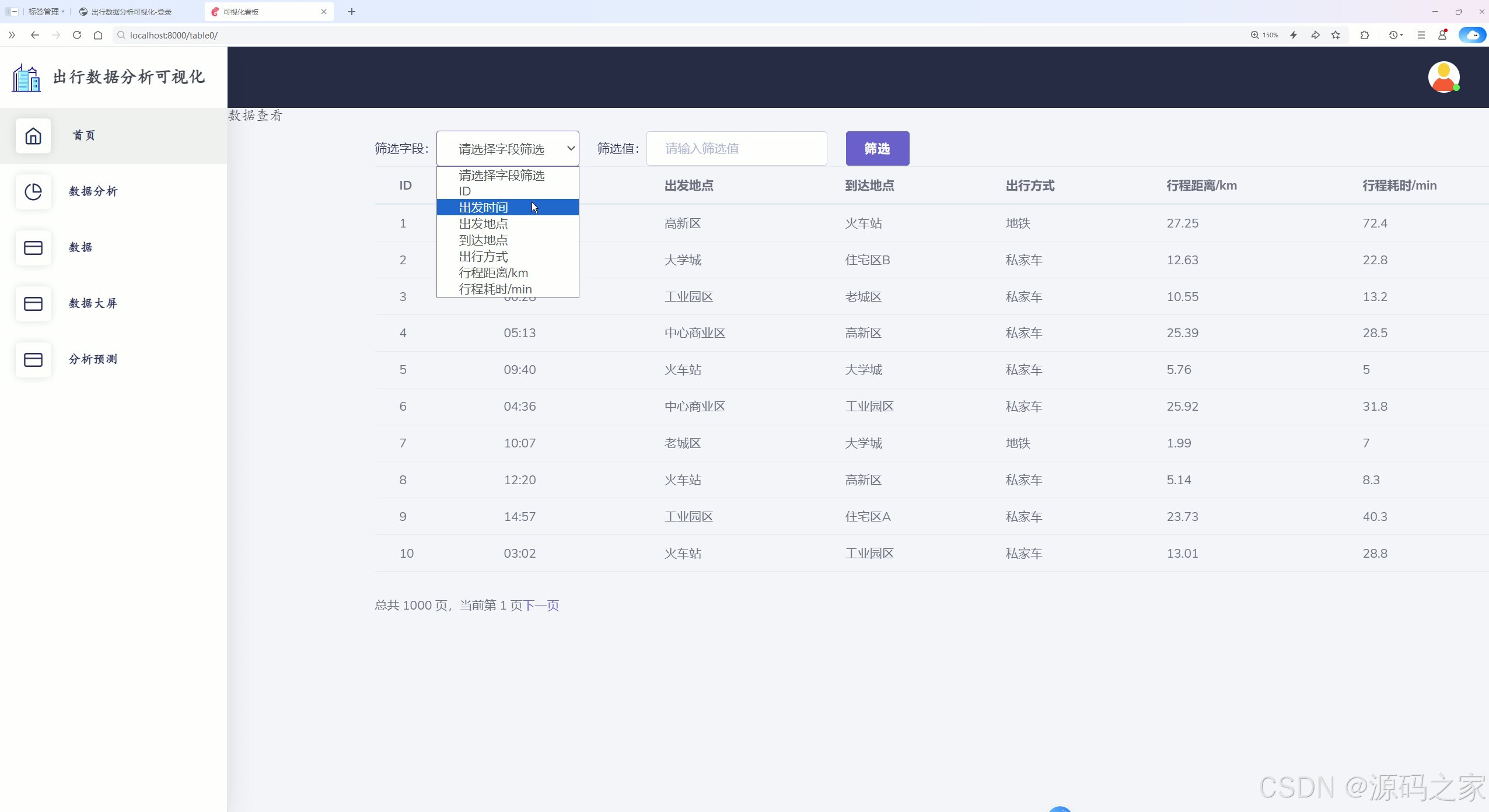The image size is (1489, 812).
Task: Focus the 筛选值 input field
Action: click(736, 149)
